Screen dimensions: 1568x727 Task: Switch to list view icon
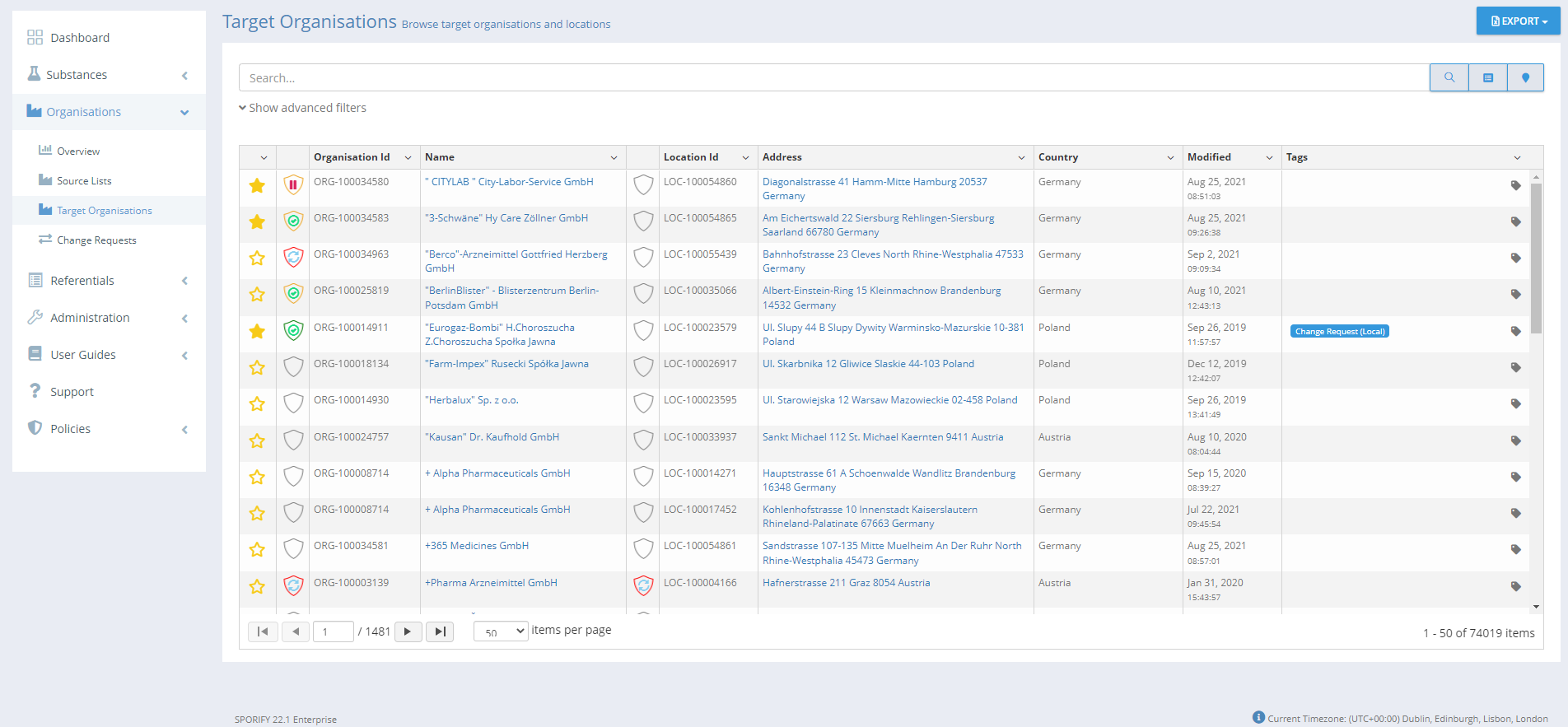tap(1487, 77)
